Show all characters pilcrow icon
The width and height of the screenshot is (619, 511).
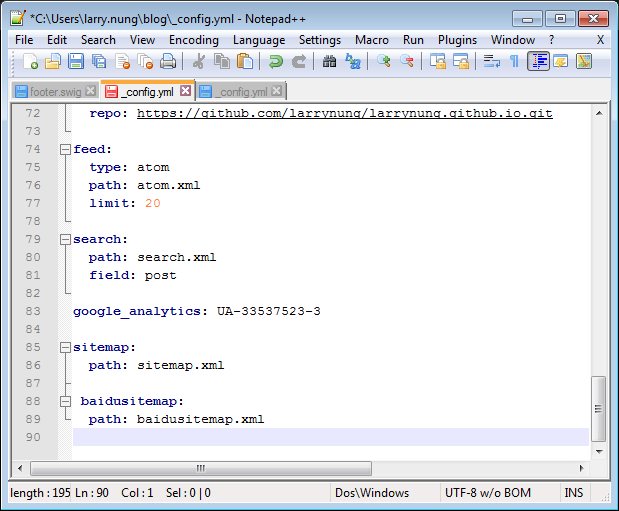tap(514, 62)
